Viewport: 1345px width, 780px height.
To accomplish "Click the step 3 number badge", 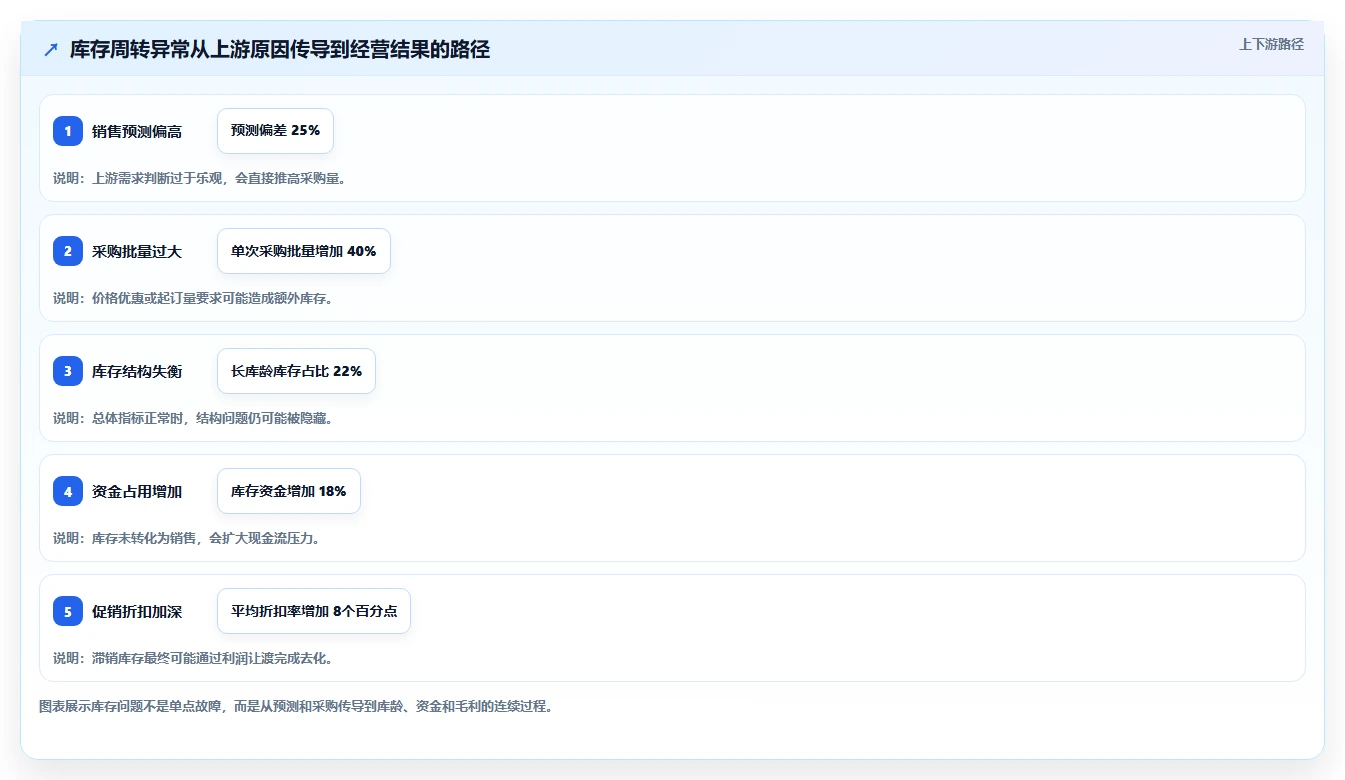I will click(68, 371).
